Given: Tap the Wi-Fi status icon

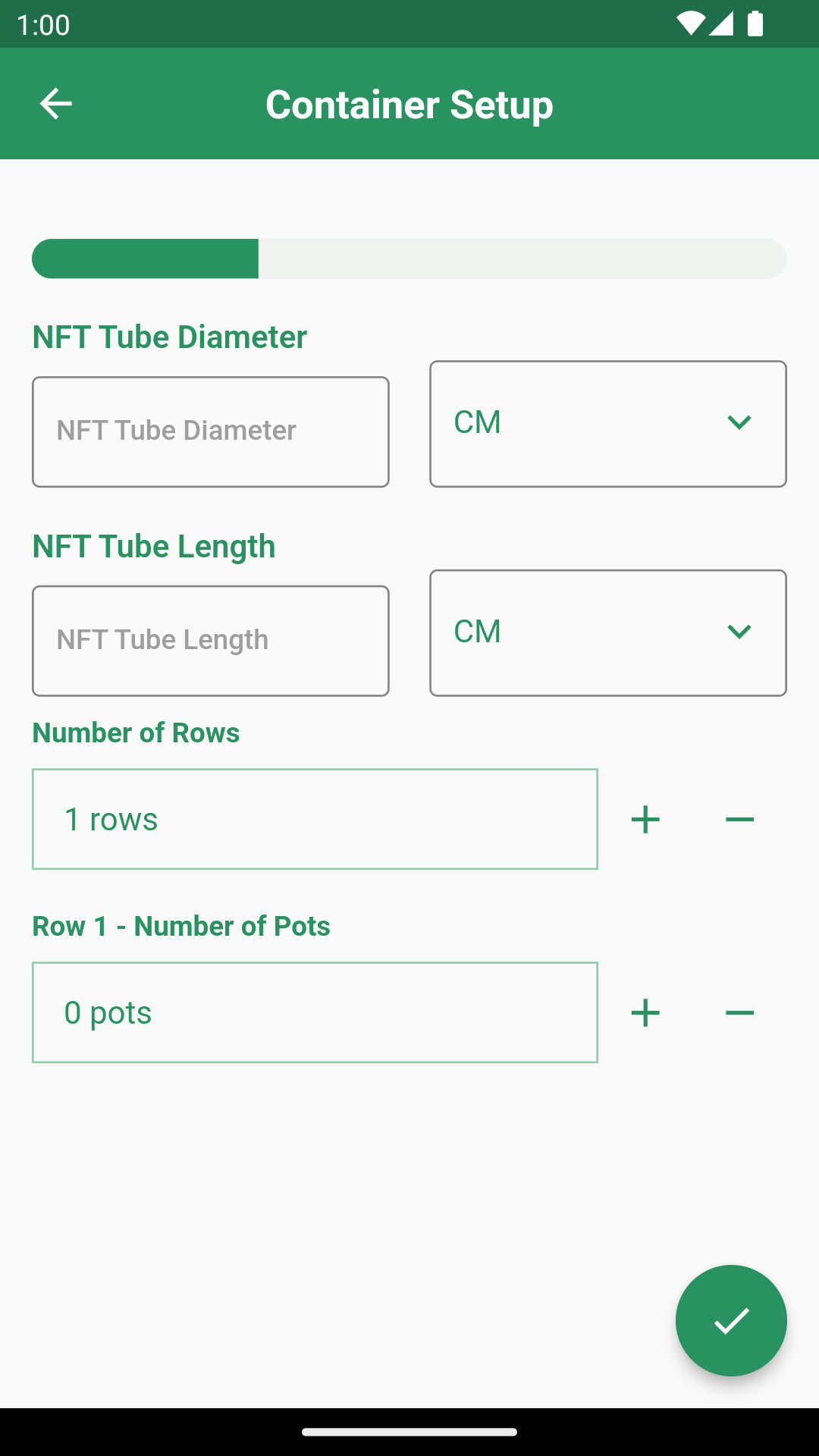Looking at the screenshot, I should pos(690,24).
